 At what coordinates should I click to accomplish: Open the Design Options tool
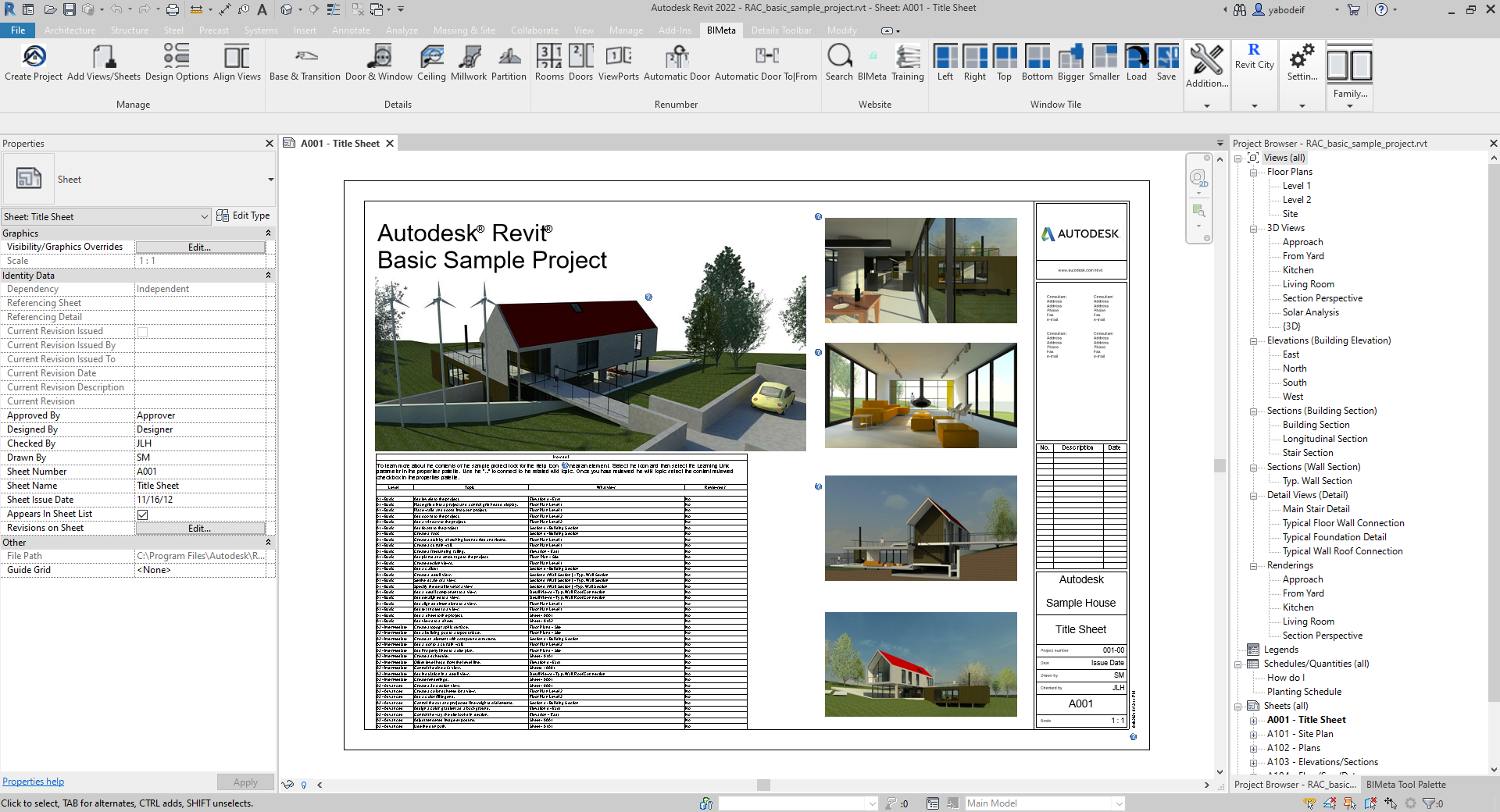177,58
